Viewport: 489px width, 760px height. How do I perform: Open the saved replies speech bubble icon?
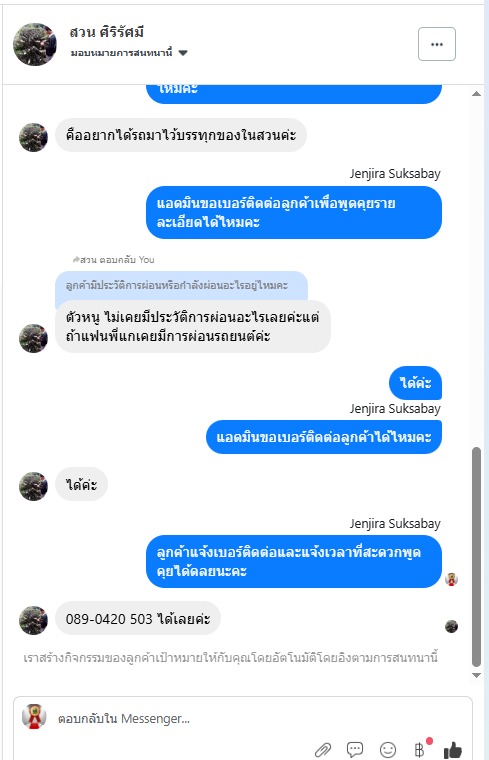click(x=355, y=750)
